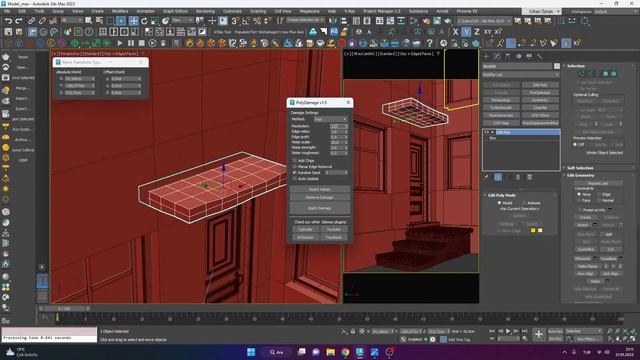The width and height of the screenshot is (640, 360).
Task: Restrict transform to X axis
Action: click(x=456, y=31)
